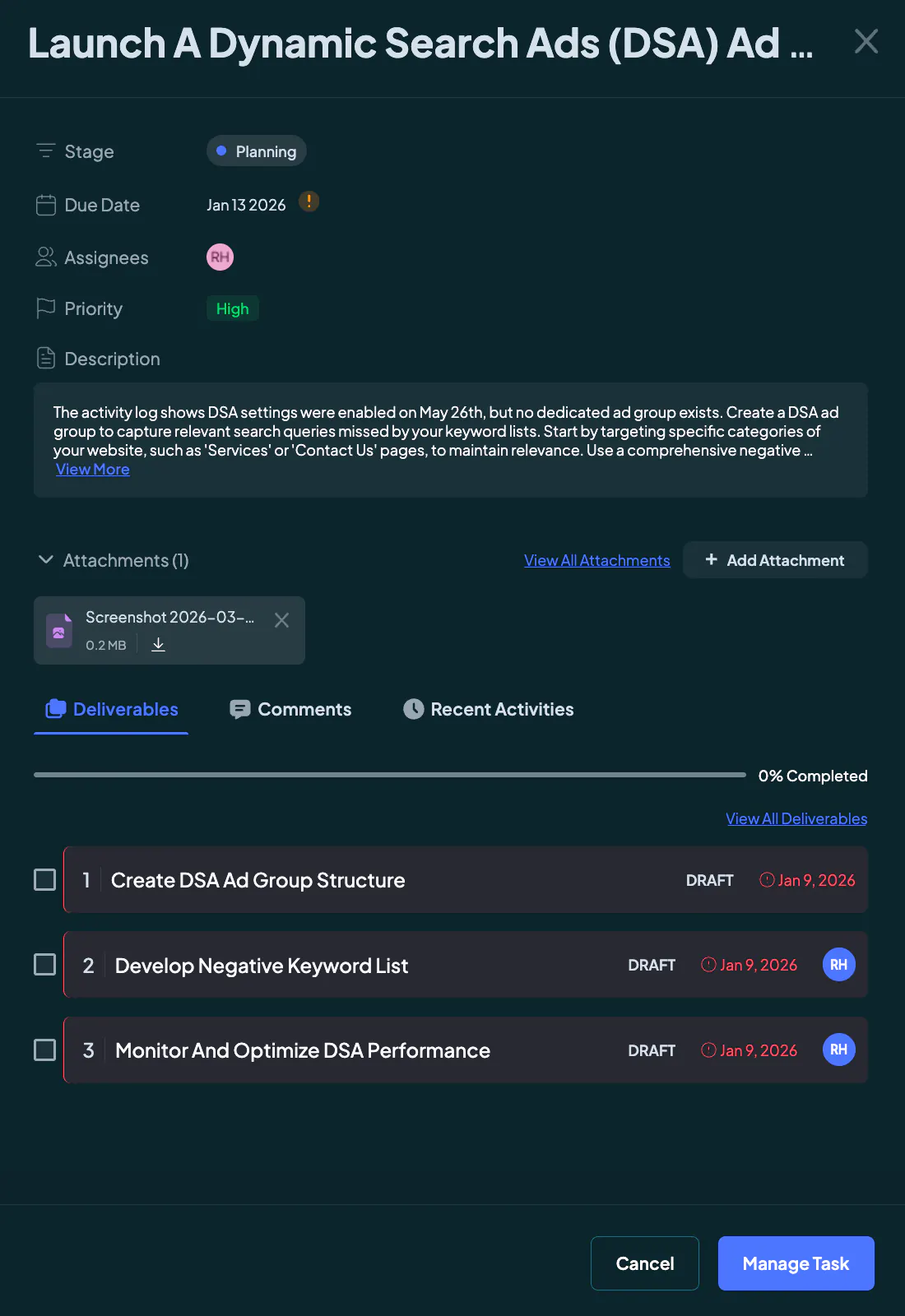The width and height of the screenshot is (905, 1316).
Task: Download the Screenshot attachment
Action: (159, 645)
